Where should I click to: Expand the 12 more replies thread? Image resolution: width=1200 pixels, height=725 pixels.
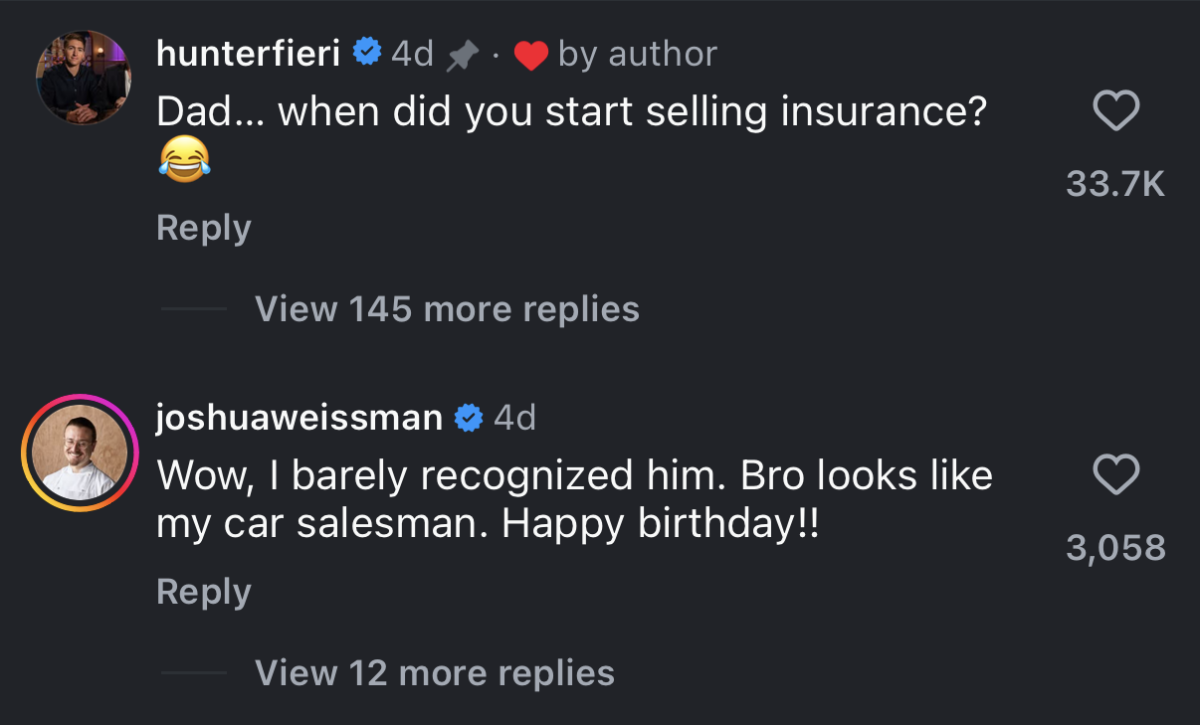click(x=434, y=673)
